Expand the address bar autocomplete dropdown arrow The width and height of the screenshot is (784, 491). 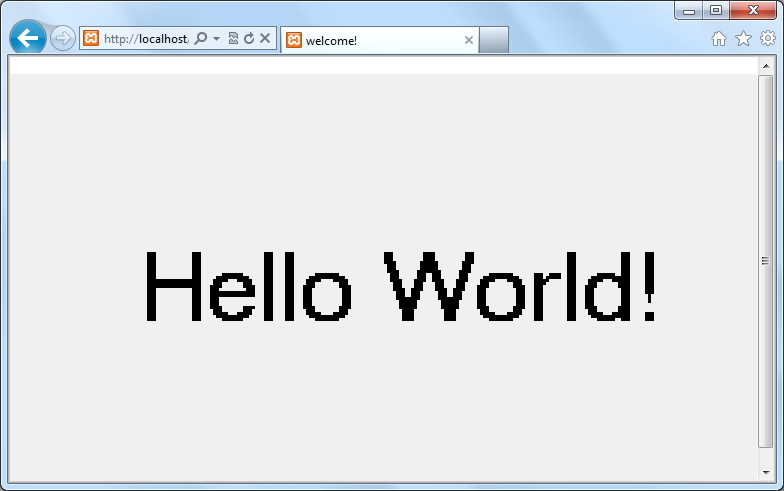tap(216, 39)
